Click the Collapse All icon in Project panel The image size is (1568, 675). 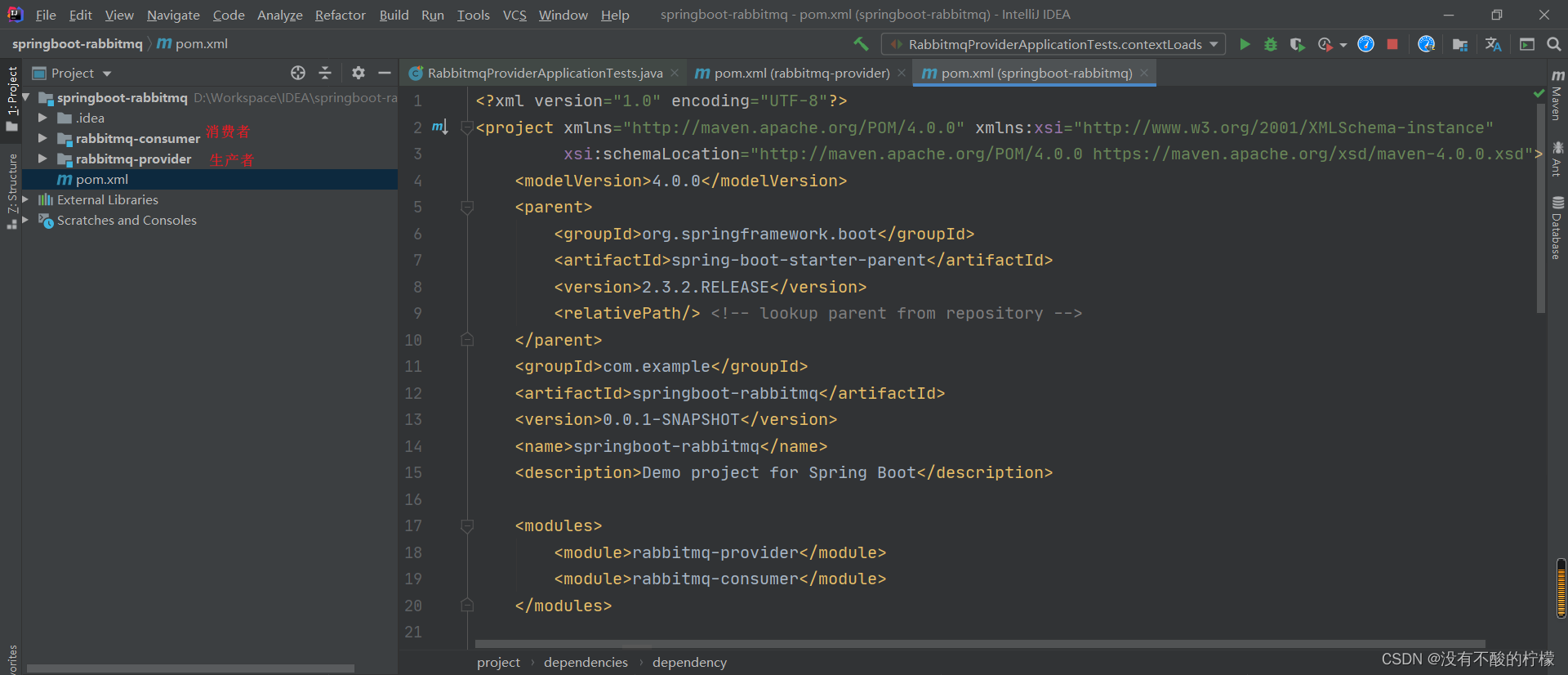pyautogui.click(x=325, y=73)
